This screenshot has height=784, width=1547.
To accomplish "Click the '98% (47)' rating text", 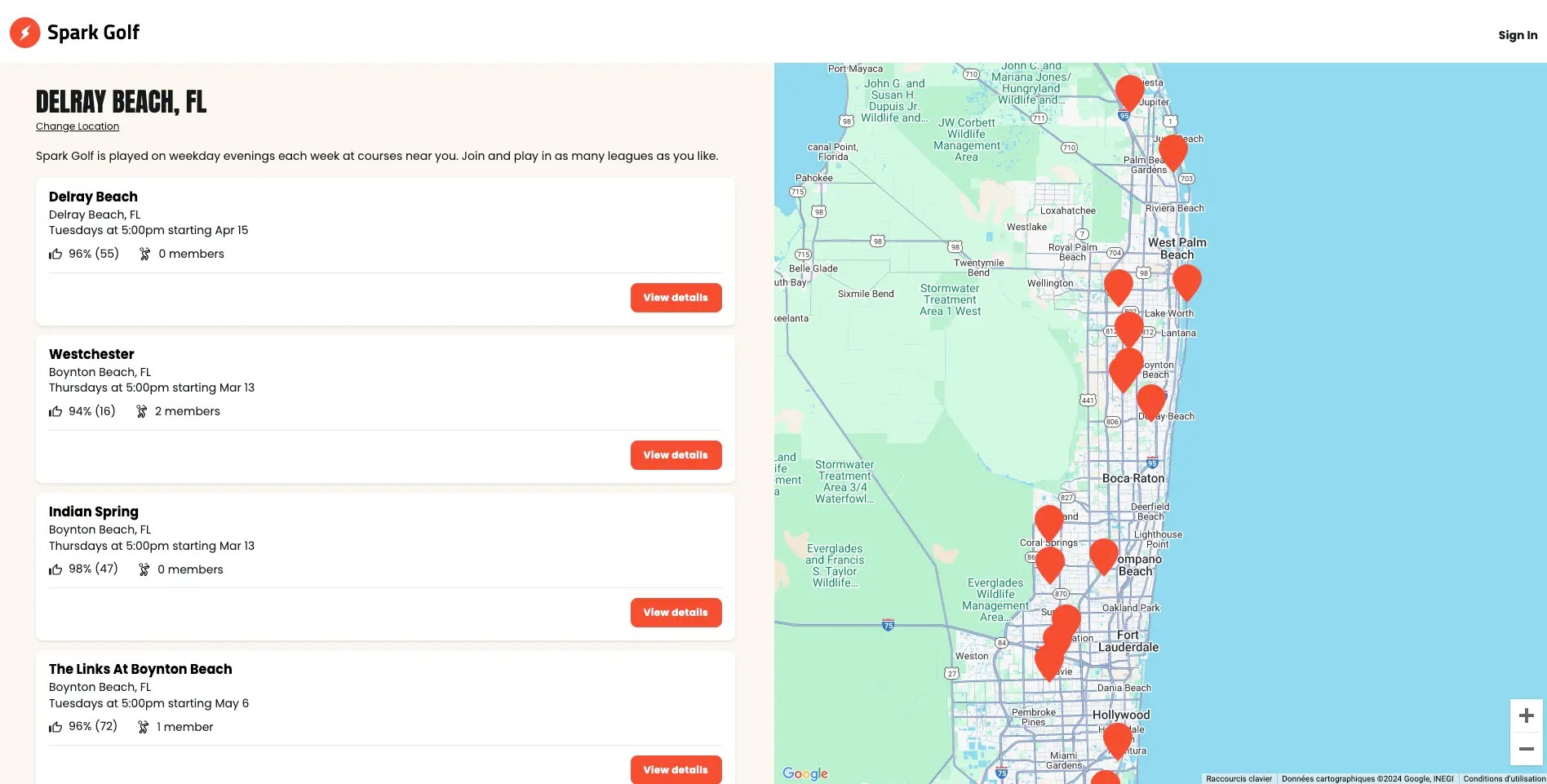I will 93,569.
